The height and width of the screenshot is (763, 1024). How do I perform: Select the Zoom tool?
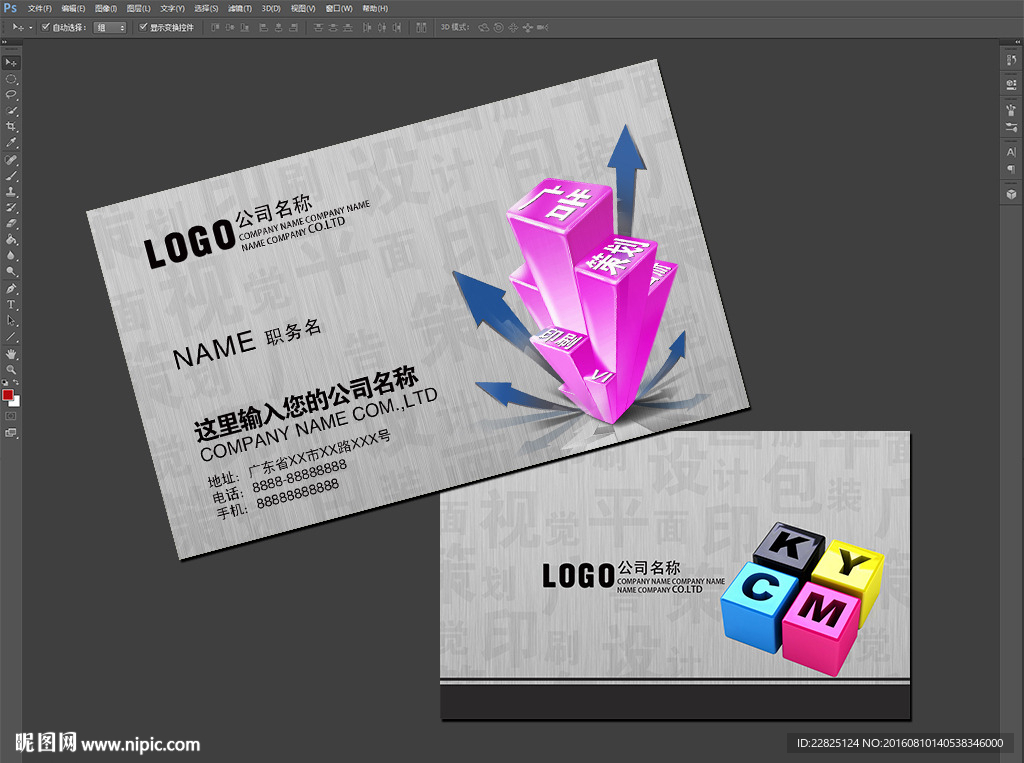(x=11, y=370)
